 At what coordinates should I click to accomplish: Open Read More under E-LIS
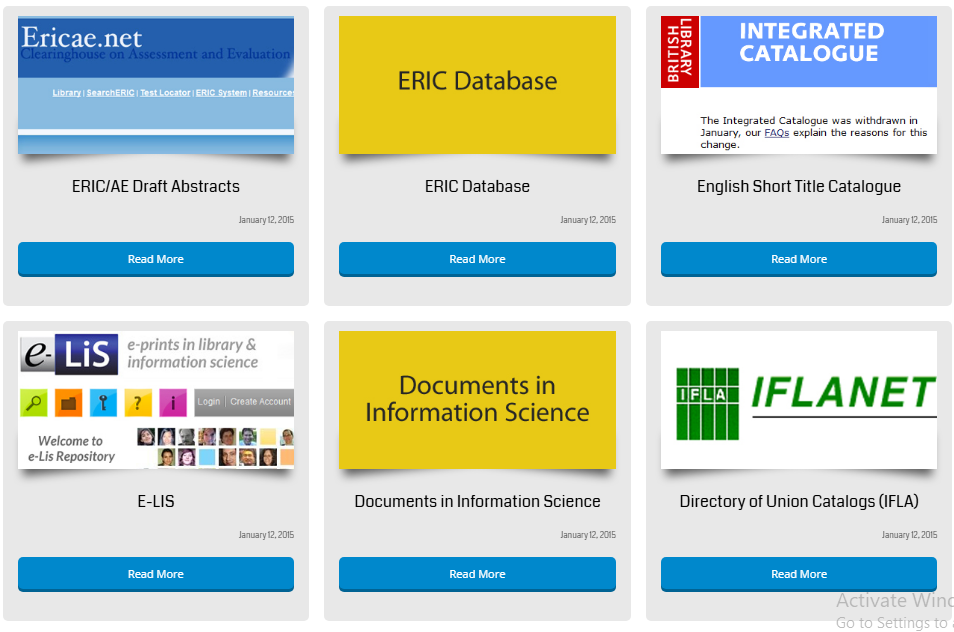coord(156,574)
